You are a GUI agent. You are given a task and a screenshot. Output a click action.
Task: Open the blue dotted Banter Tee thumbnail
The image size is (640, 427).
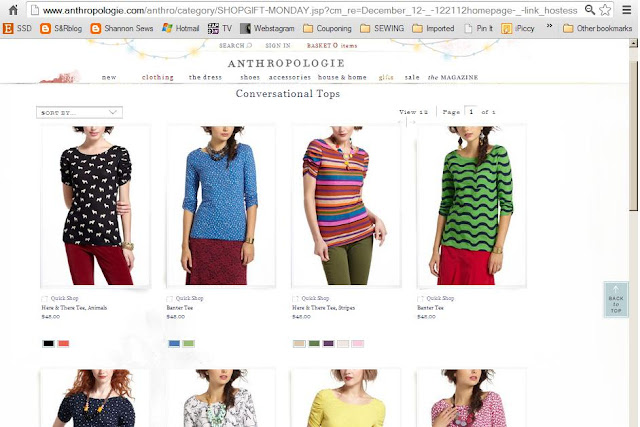tap(221, 206)
